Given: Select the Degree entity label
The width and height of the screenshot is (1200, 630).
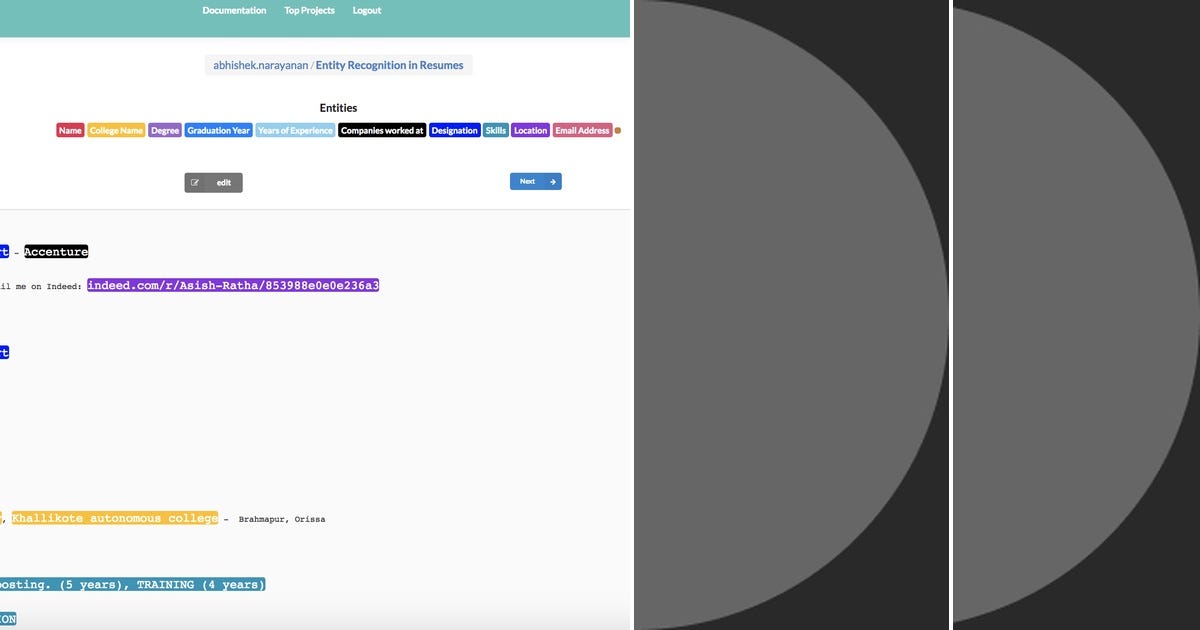Looking at the screenshot, I should 164,130.
